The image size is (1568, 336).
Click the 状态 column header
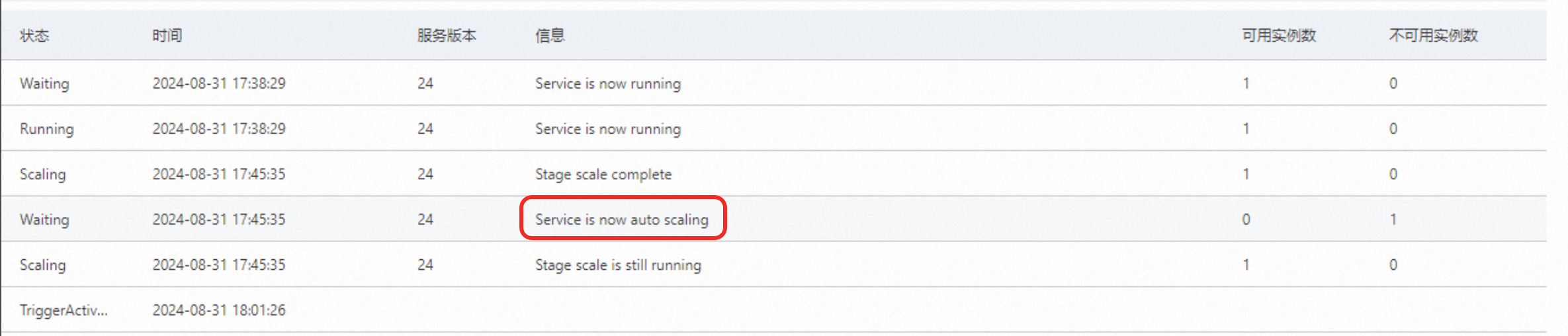[x=34, y=36]
